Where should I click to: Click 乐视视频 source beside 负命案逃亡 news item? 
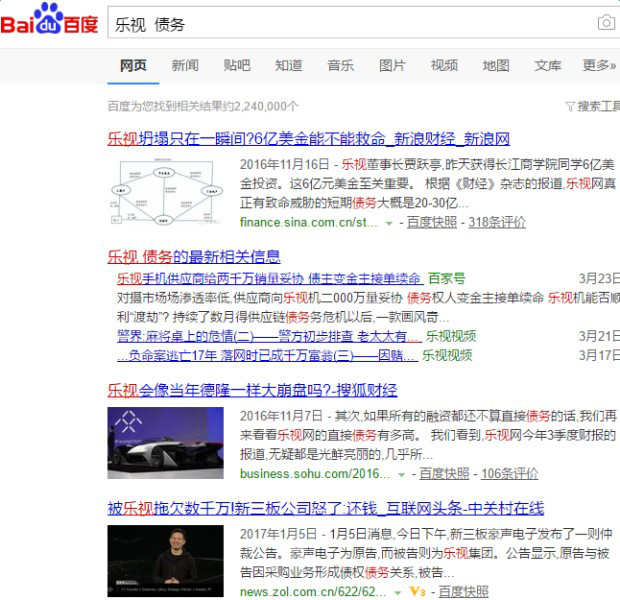pos(447,356)
